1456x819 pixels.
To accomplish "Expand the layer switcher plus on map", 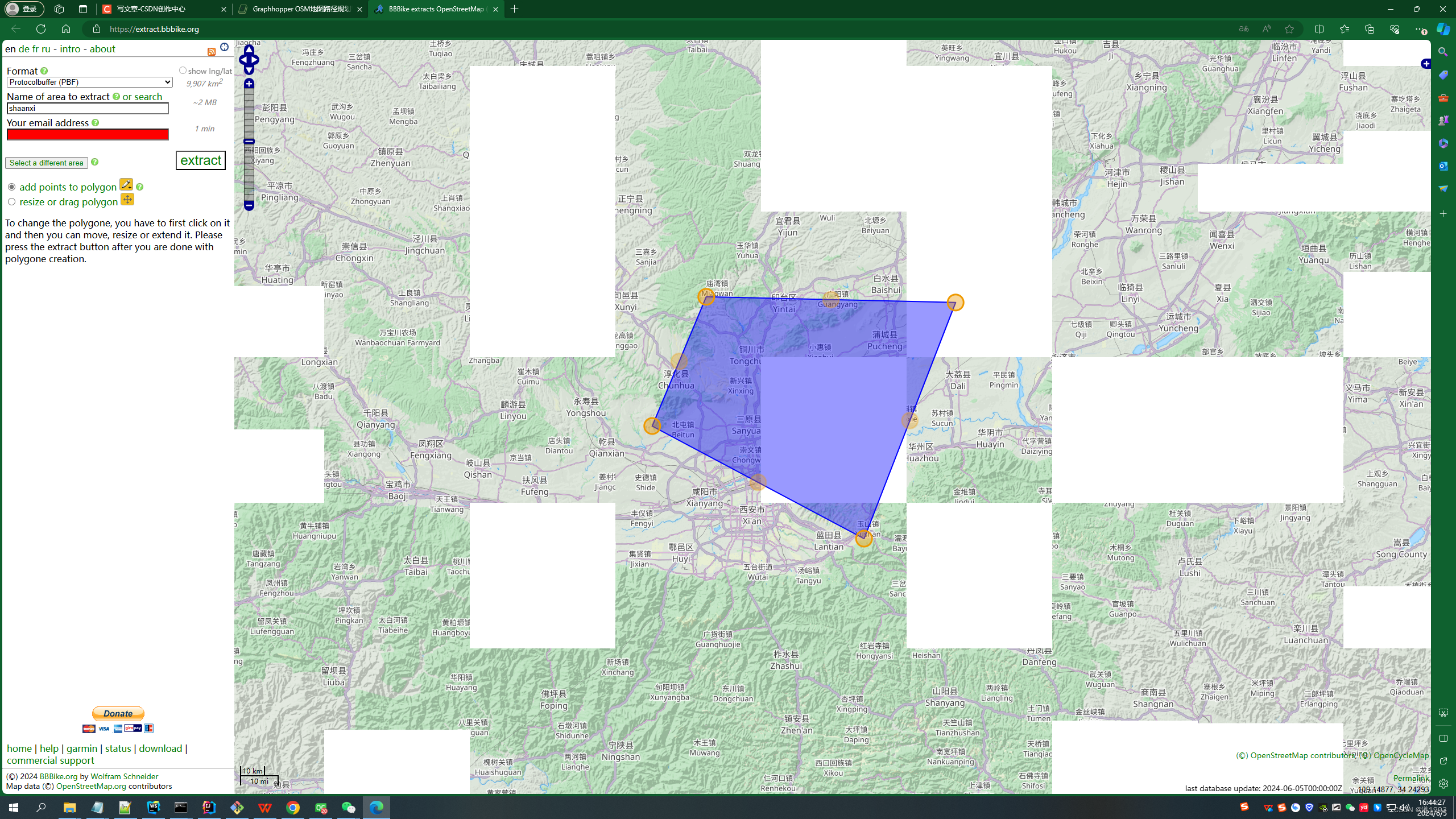I will tap(1425, 64).
